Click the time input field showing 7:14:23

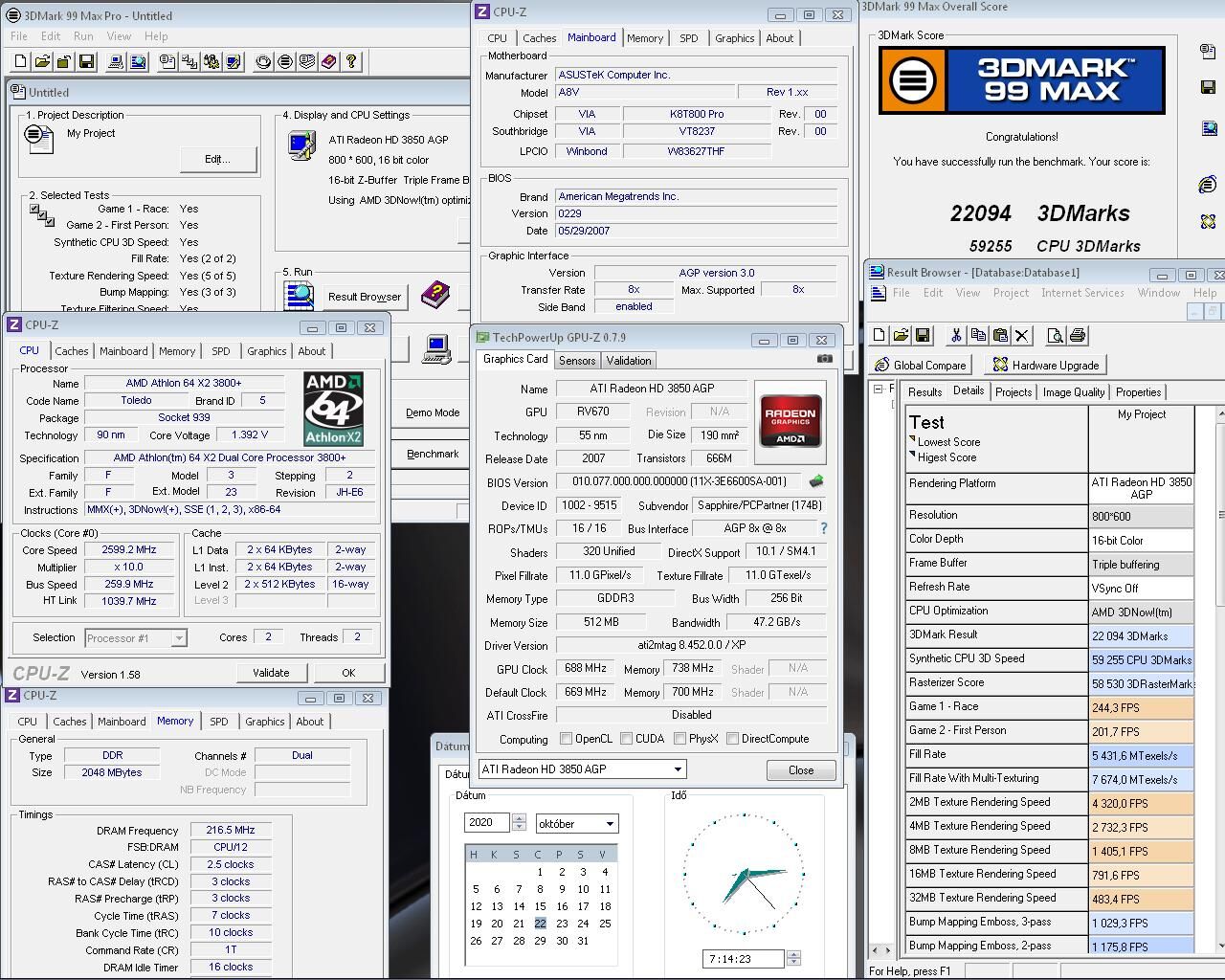pos(744,958)
